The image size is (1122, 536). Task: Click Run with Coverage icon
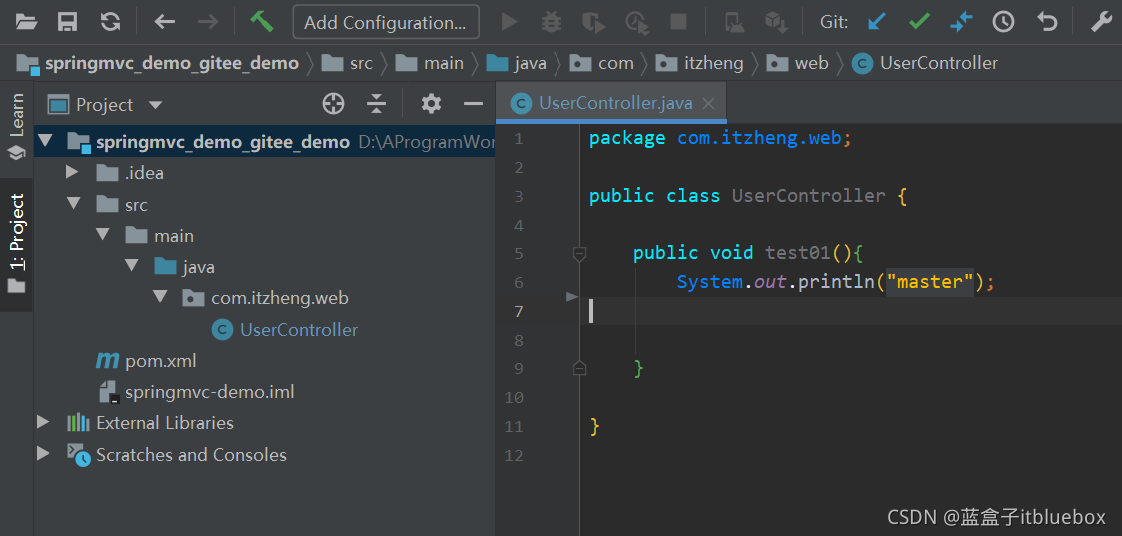click(593, 22)
